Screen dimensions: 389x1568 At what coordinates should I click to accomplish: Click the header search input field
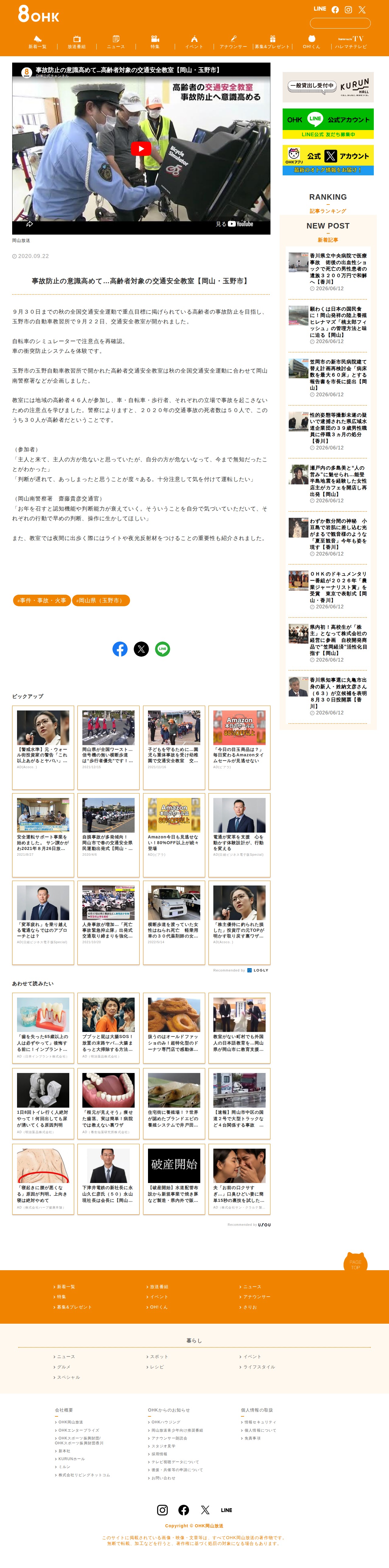[x=340, y=23]
